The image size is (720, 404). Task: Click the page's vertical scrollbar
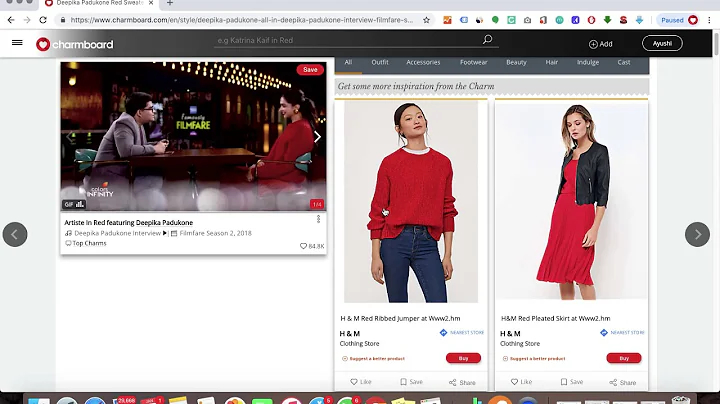[x=716, y=44]
